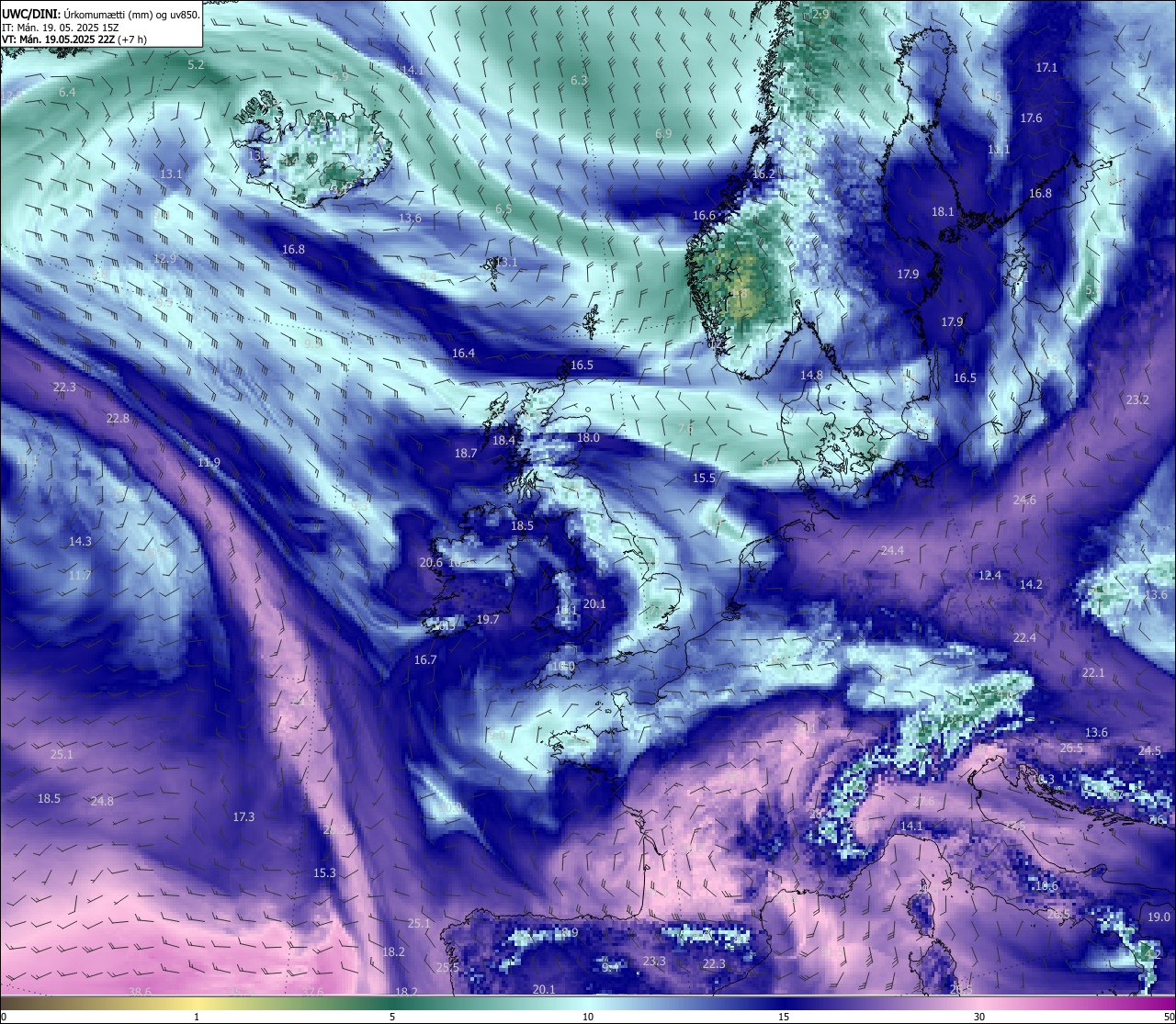Click the 11.9 value over the Atlantic
The width and height of the screenshot is (1176, 1024).
(x=209, y=462)
